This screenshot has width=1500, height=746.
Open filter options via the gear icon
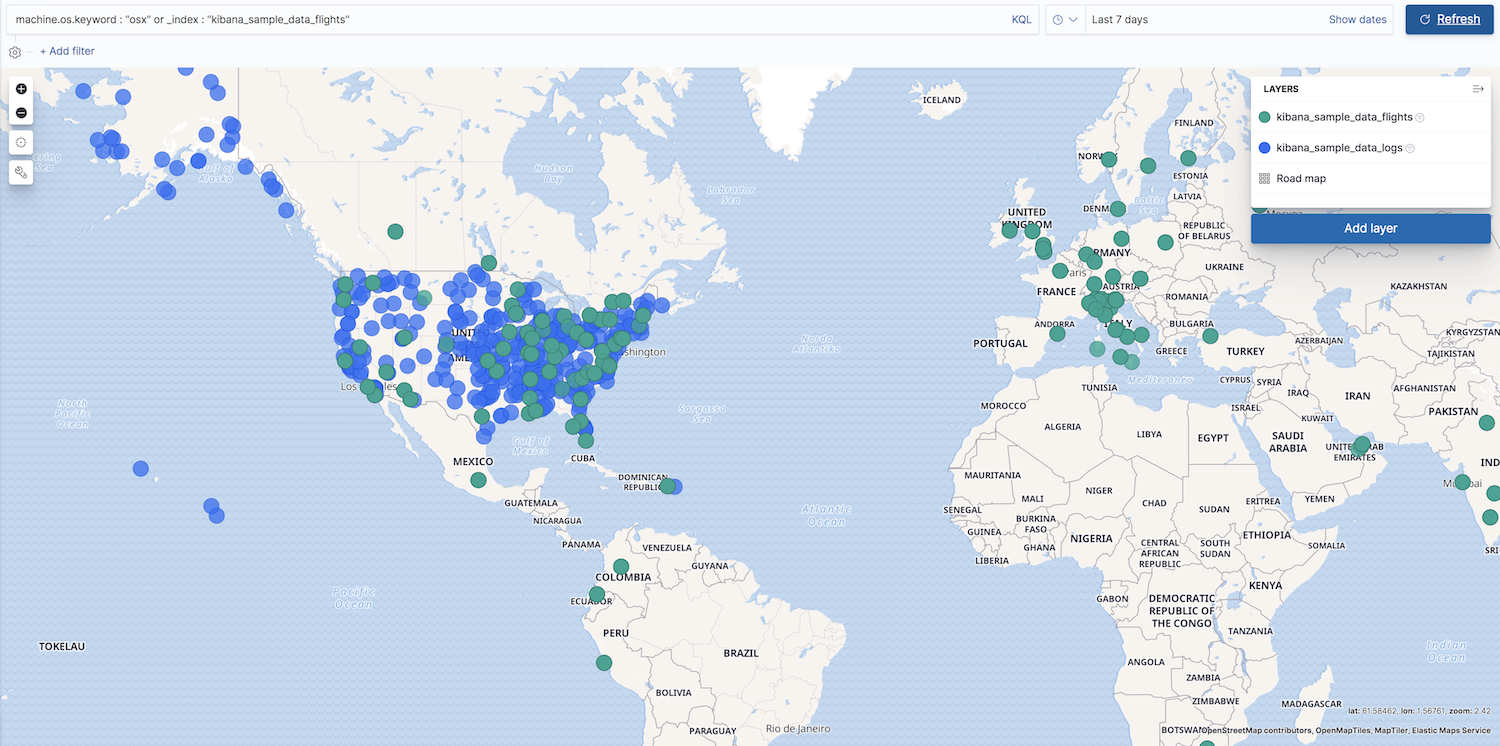point(14,50)
